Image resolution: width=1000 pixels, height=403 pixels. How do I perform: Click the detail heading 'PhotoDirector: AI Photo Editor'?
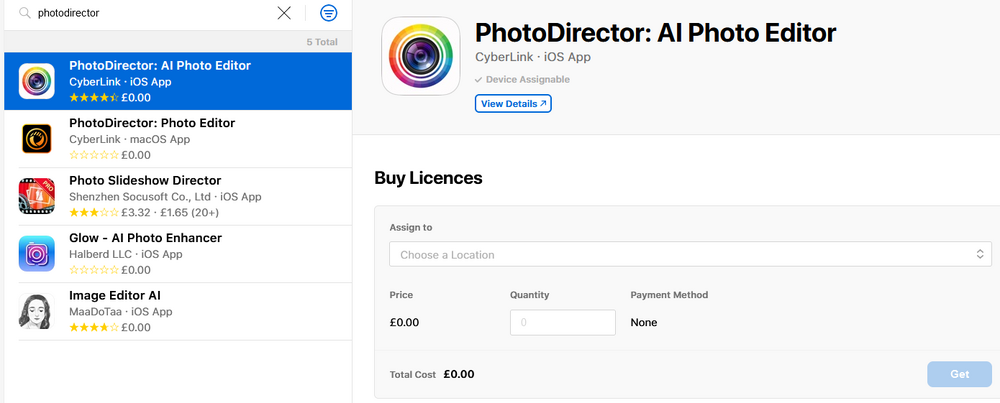click(x=656, y=33)
